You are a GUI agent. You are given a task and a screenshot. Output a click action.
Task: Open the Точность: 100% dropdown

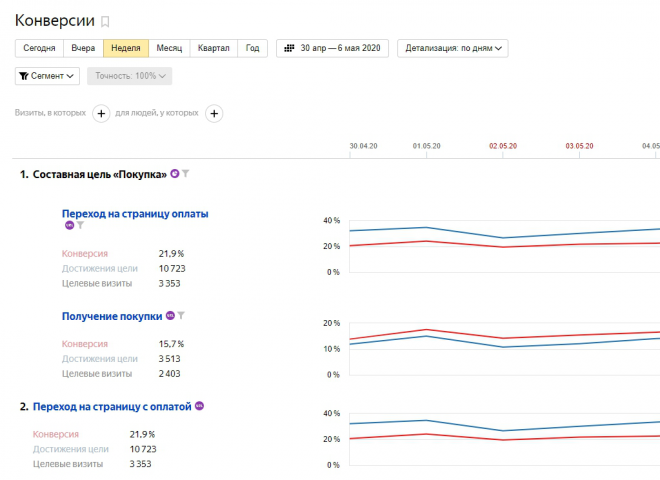coord(129,76)
